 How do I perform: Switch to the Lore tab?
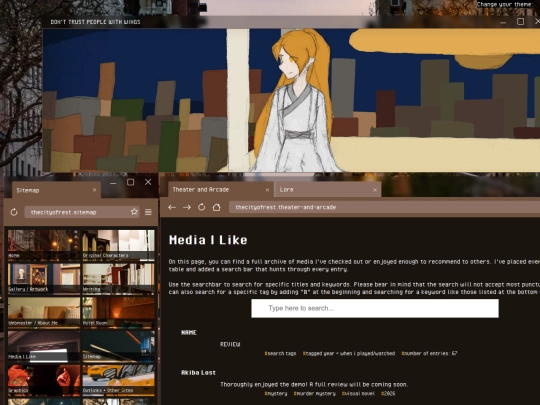328,189
